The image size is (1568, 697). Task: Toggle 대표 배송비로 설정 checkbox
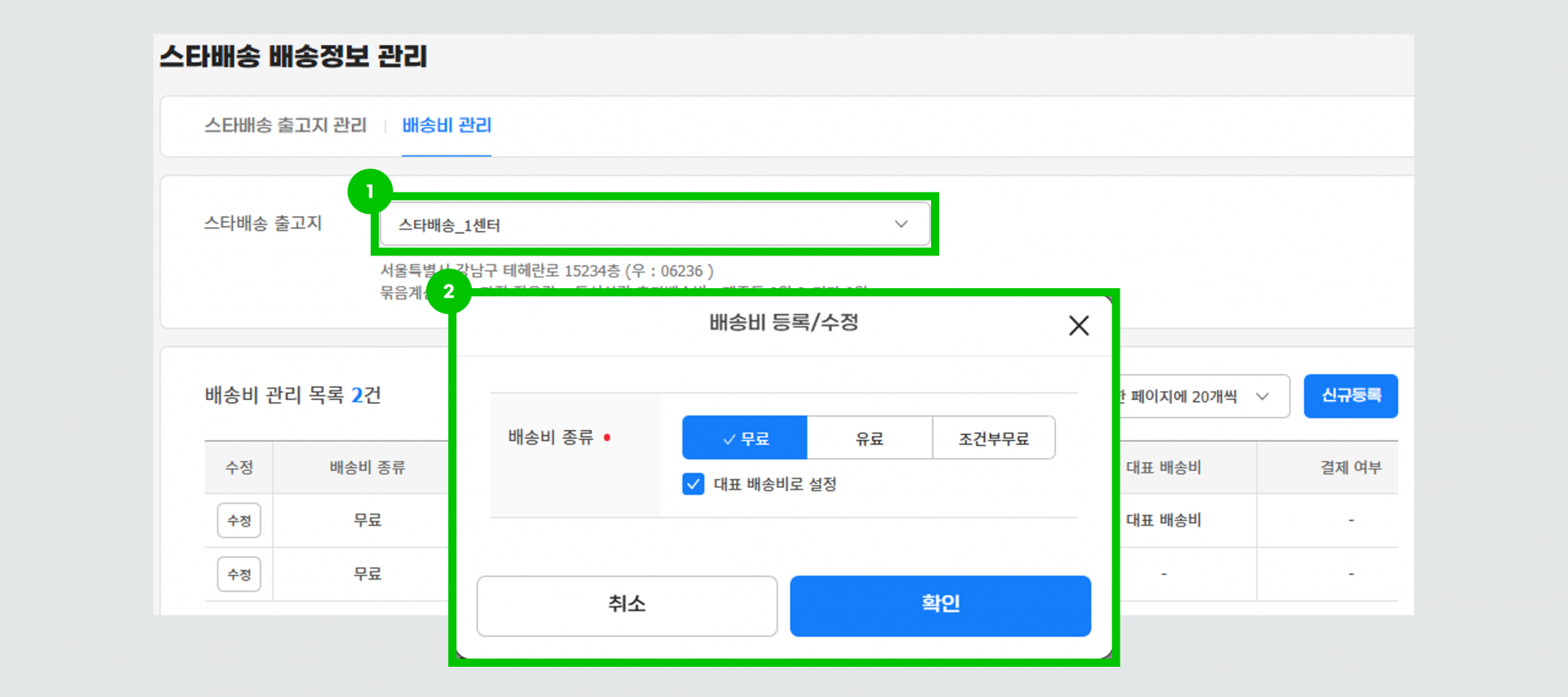[x=693, y=484]
